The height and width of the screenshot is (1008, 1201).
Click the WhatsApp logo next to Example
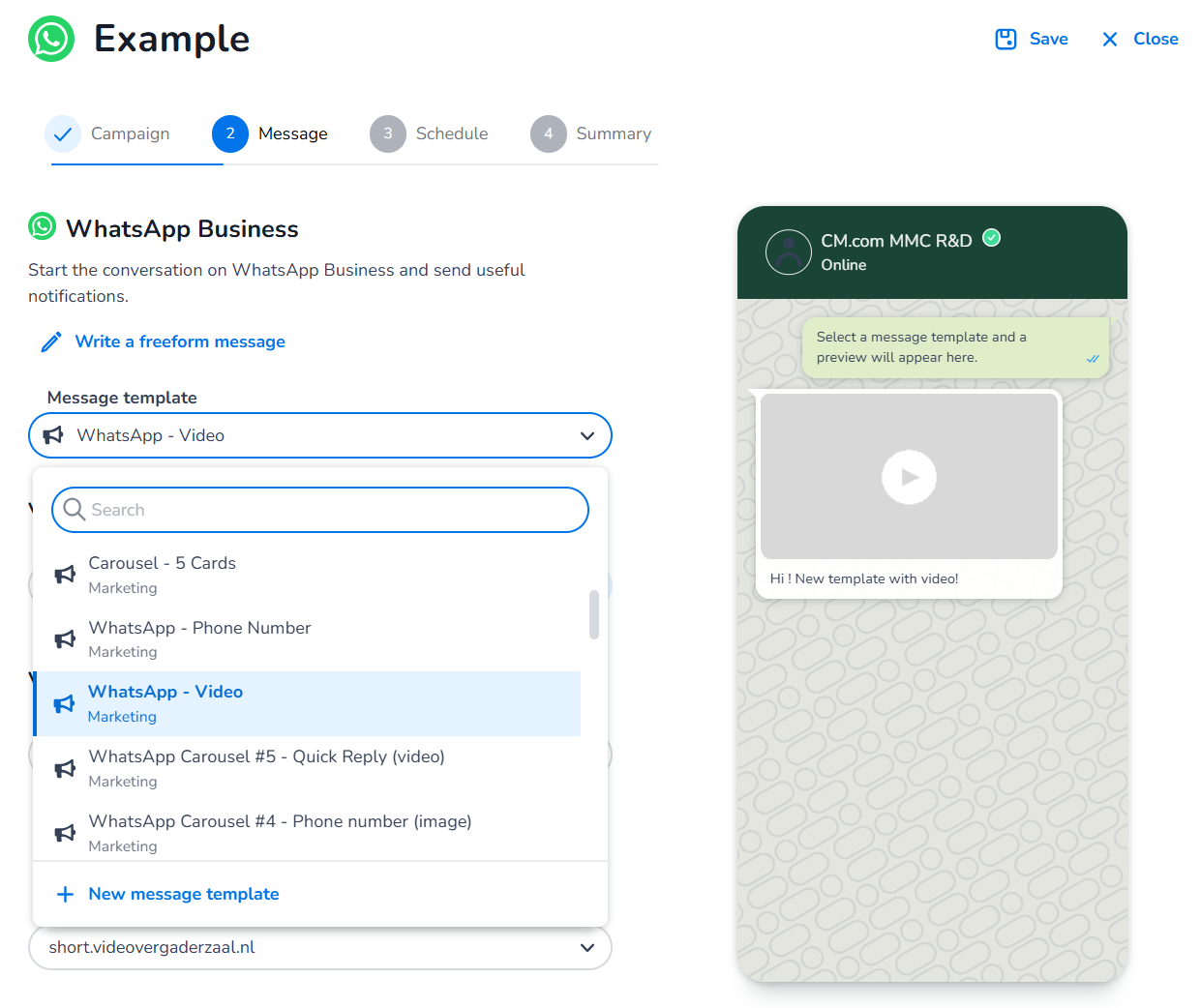51,39
